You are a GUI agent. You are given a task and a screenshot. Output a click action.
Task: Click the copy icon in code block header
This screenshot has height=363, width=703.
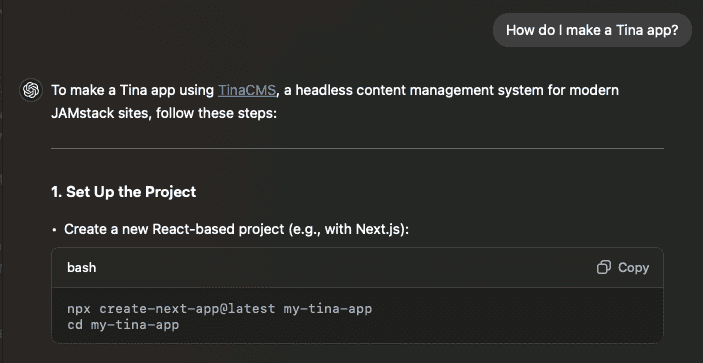tap(604, 268)
